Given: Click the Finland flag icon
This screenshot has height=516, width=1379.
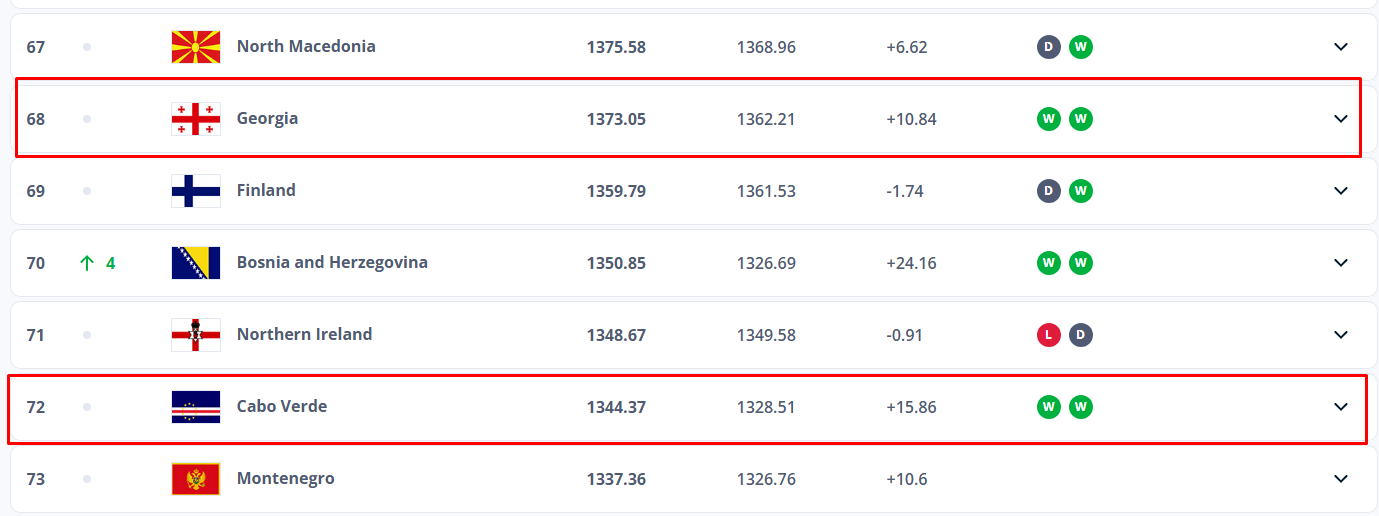Looking at the screenshot, I should (196, 191).
